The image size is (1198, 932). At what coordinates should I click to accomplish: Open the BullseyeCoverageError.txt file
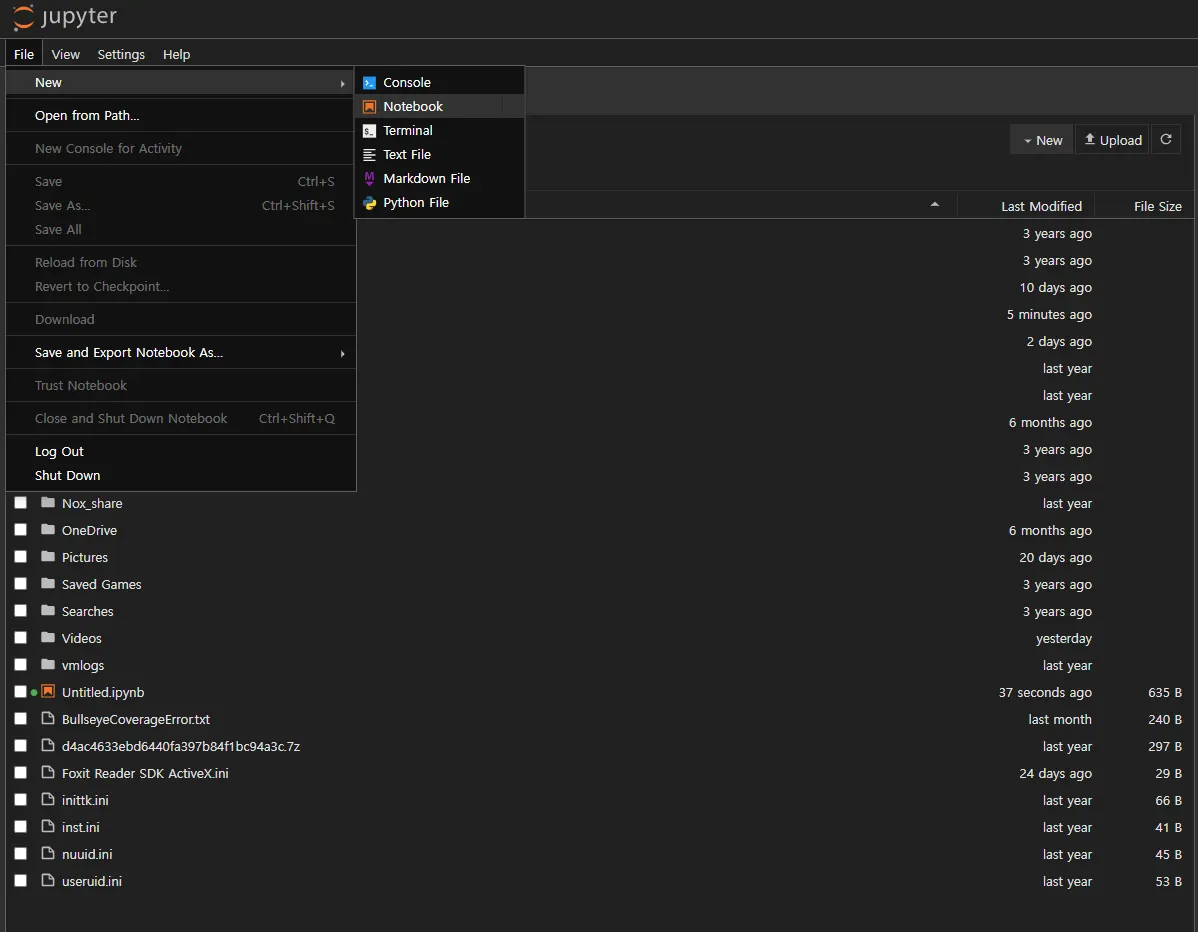point(135,719)
